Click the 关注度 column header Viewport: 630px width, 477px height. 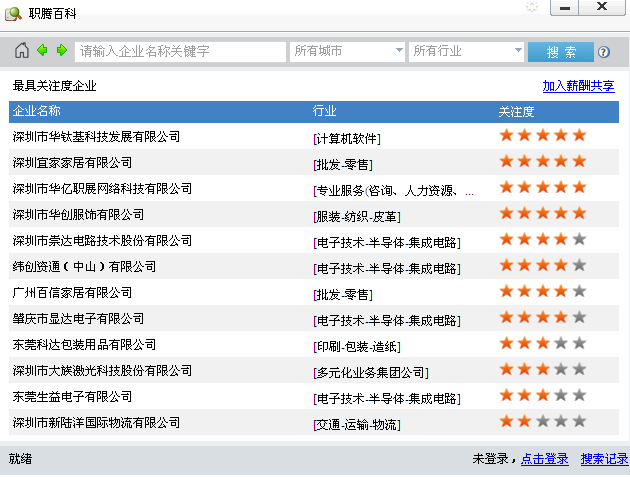coord(516,111)
